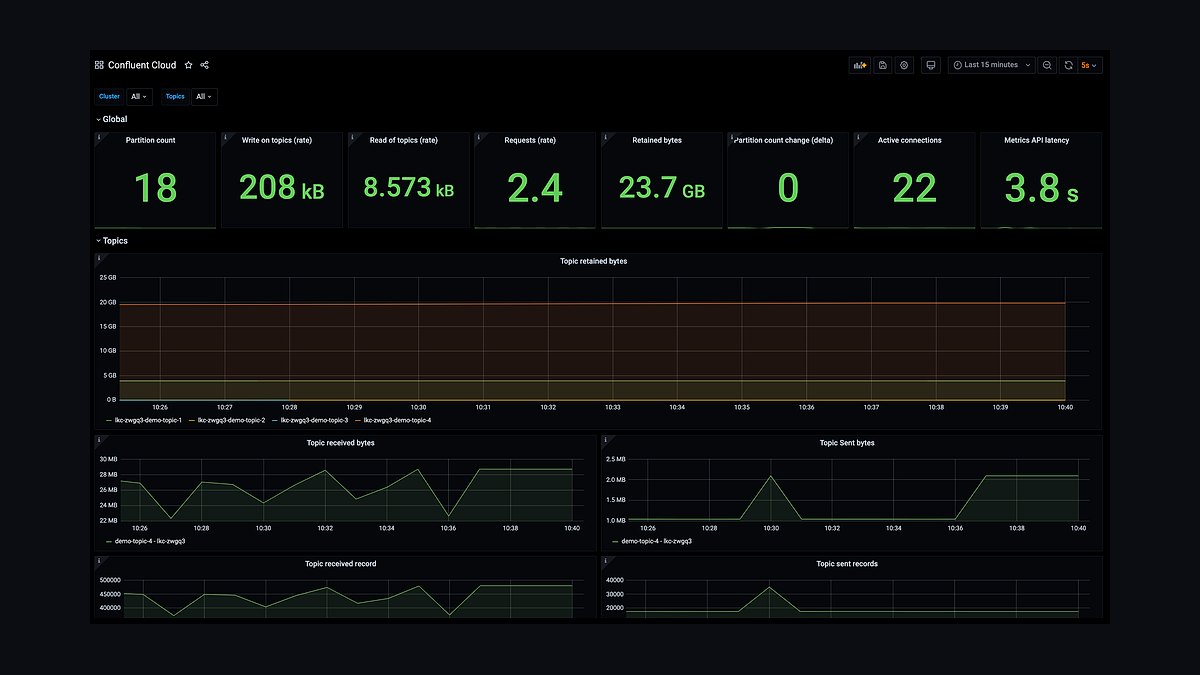This screenshot has width=1200, height=675.
Task: Open the Read of topics (rate) title menu
Action: pyautogui.click(x=403, y=141)
